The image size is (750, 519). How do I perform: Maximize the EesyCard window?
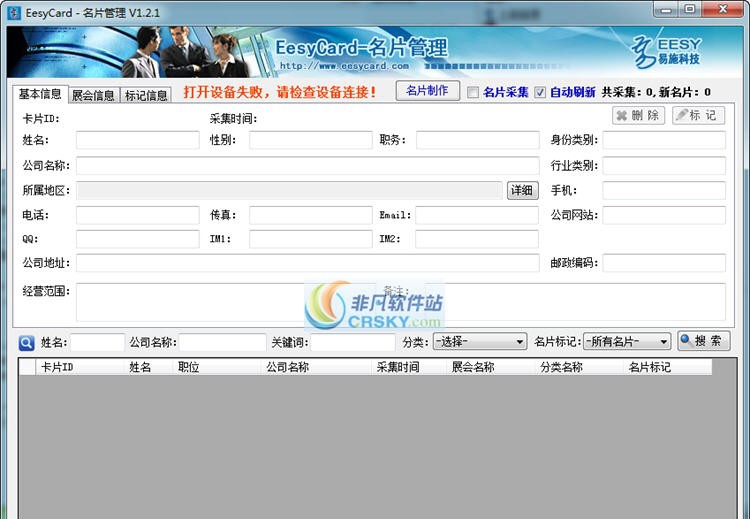(690, 9)
